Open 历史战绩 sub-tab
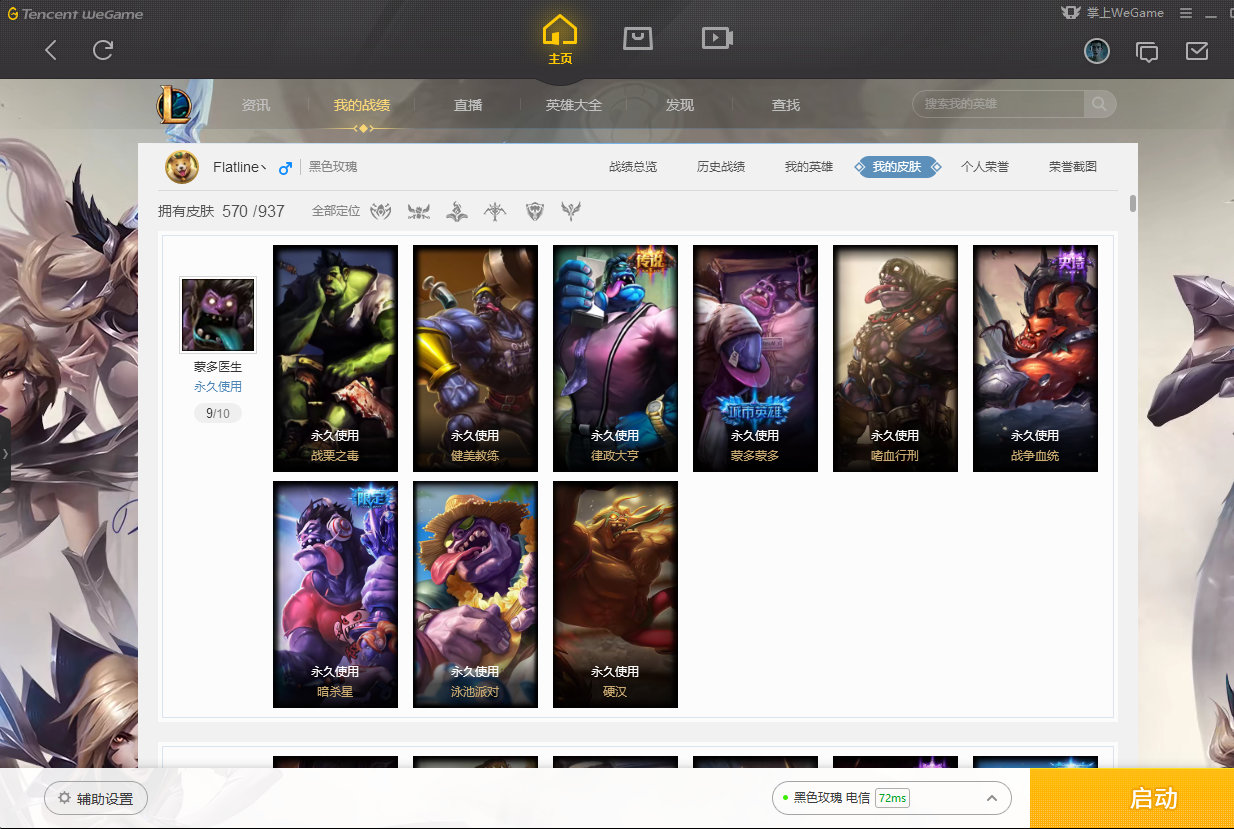 [721, 167]
